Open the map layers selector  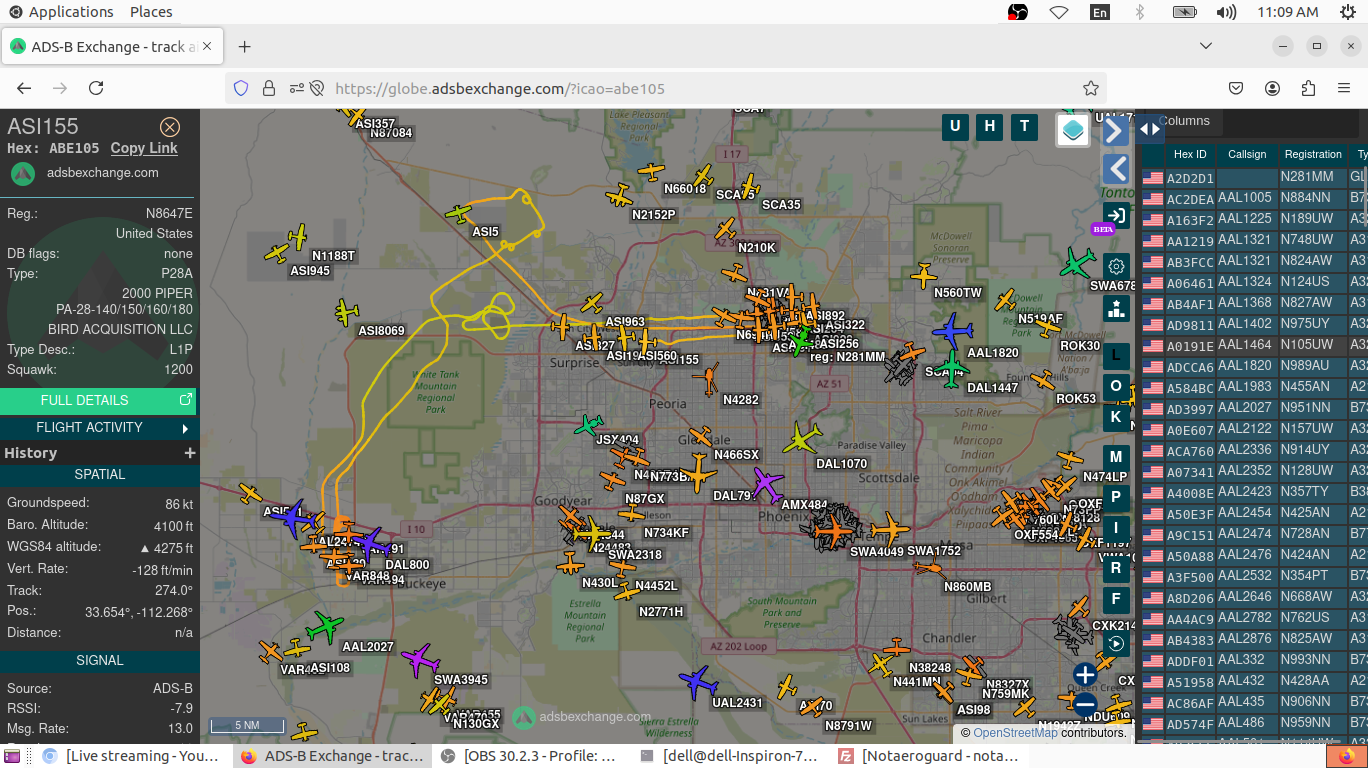point(1073,130)
